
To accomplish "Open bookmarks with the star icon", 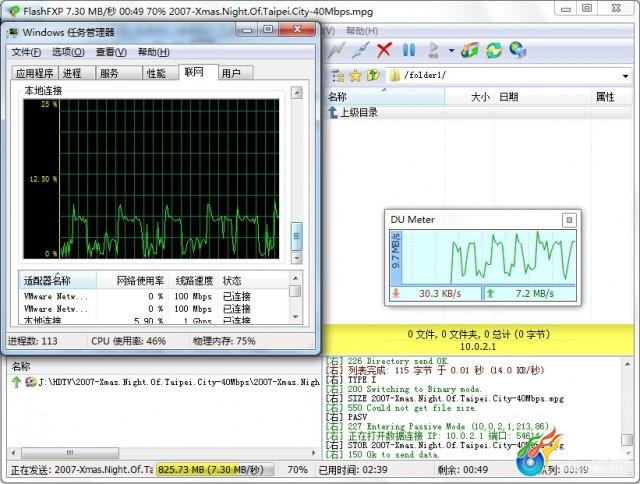I will point(356,75).
